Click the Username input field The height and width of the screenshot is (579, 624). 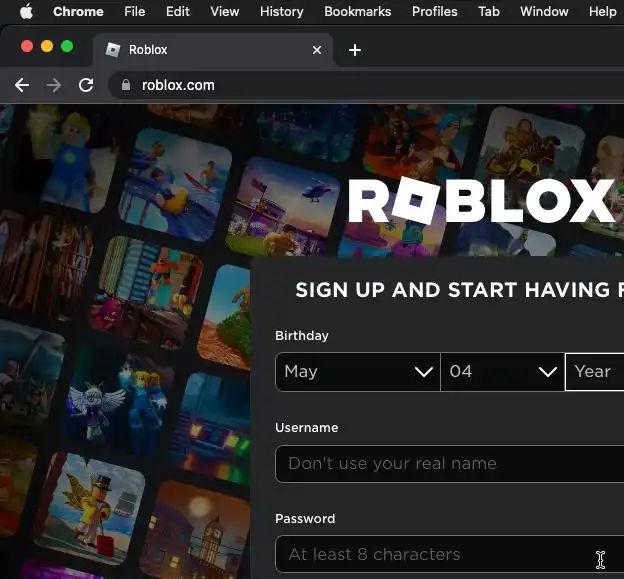pyautogui.click(x=450, y=464)
